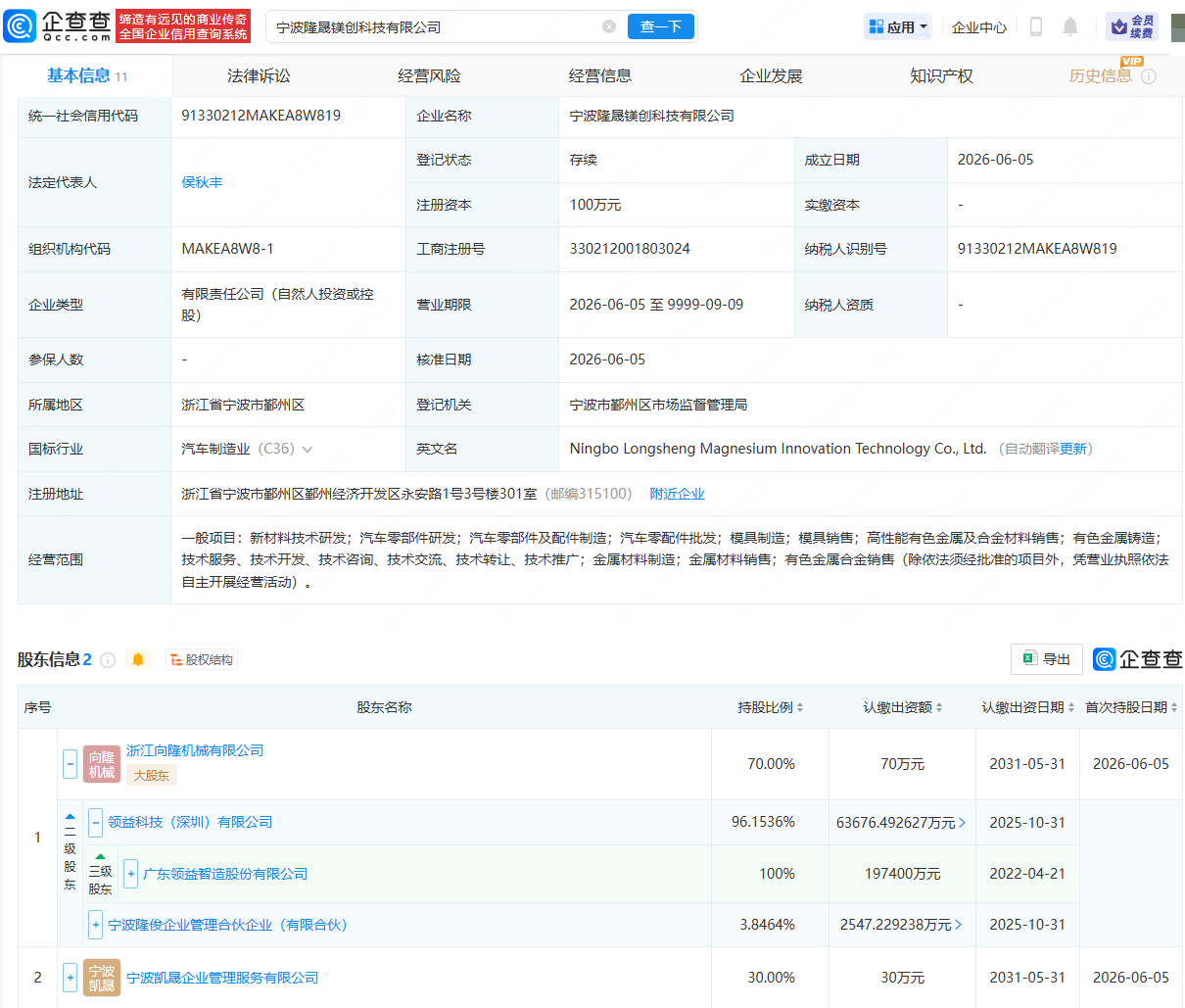The width and height of the screenshot is (1185, 1008).
Task: Open detail arrow for 63676.492627万元
Action: click(x=962, y=823)
